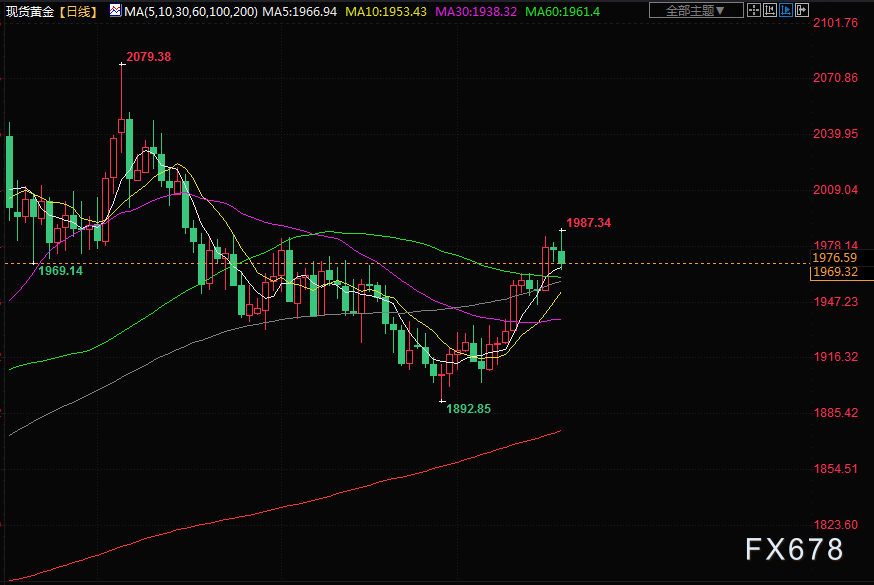Click the 1987.34 recent high label
Screen dimensions: 874x585
pos(589,223)
